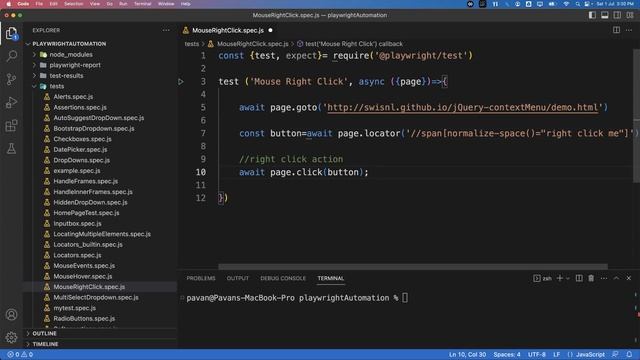
Task: Open the Search view in activity bar
Action: 11,56
